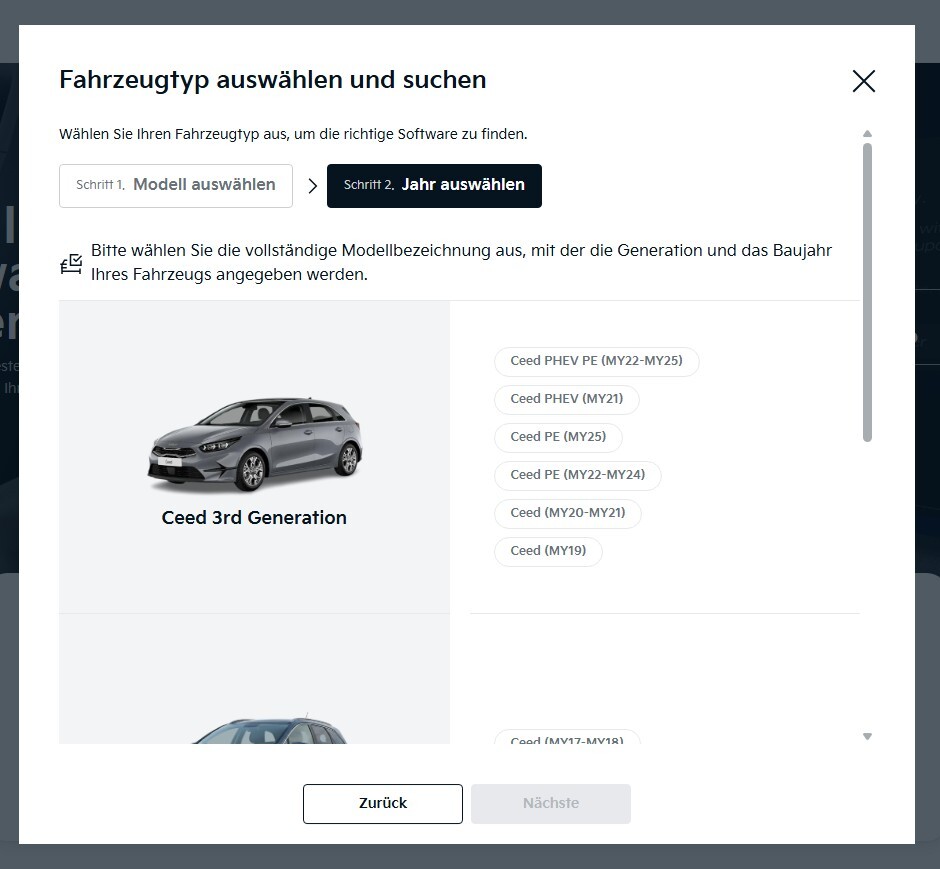Select the Schritt 2 Jahr auswählen step
Screen dimensions: 940x869
coord(434,186)
